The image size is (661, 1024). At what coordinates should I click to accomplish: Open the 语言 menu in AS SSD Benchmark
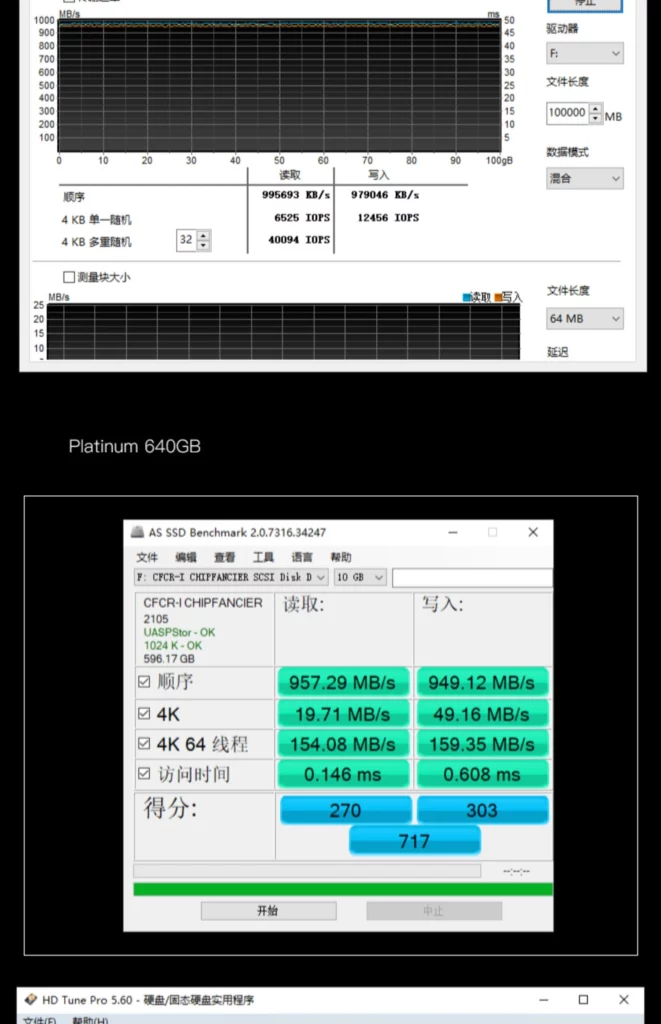click(302, 557)
